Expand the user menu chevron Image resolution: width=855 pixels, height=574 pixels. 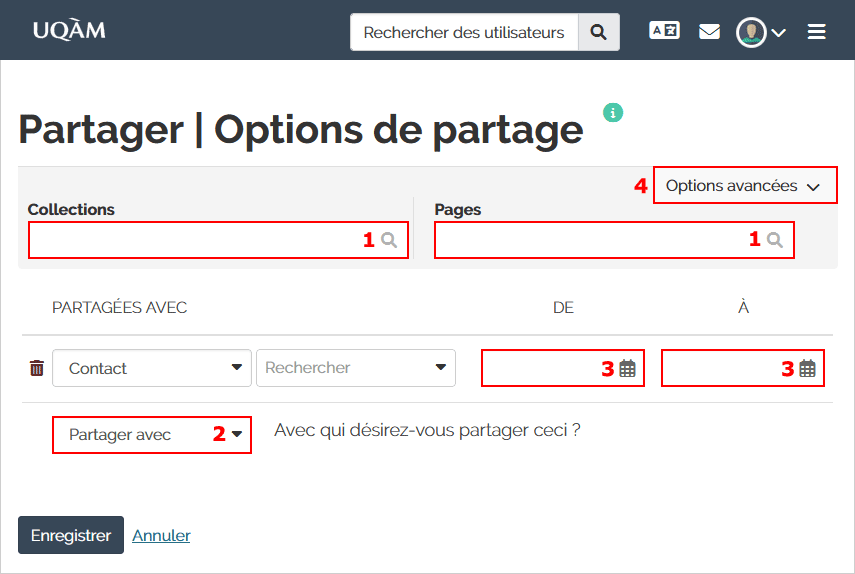tap(779, 33)
